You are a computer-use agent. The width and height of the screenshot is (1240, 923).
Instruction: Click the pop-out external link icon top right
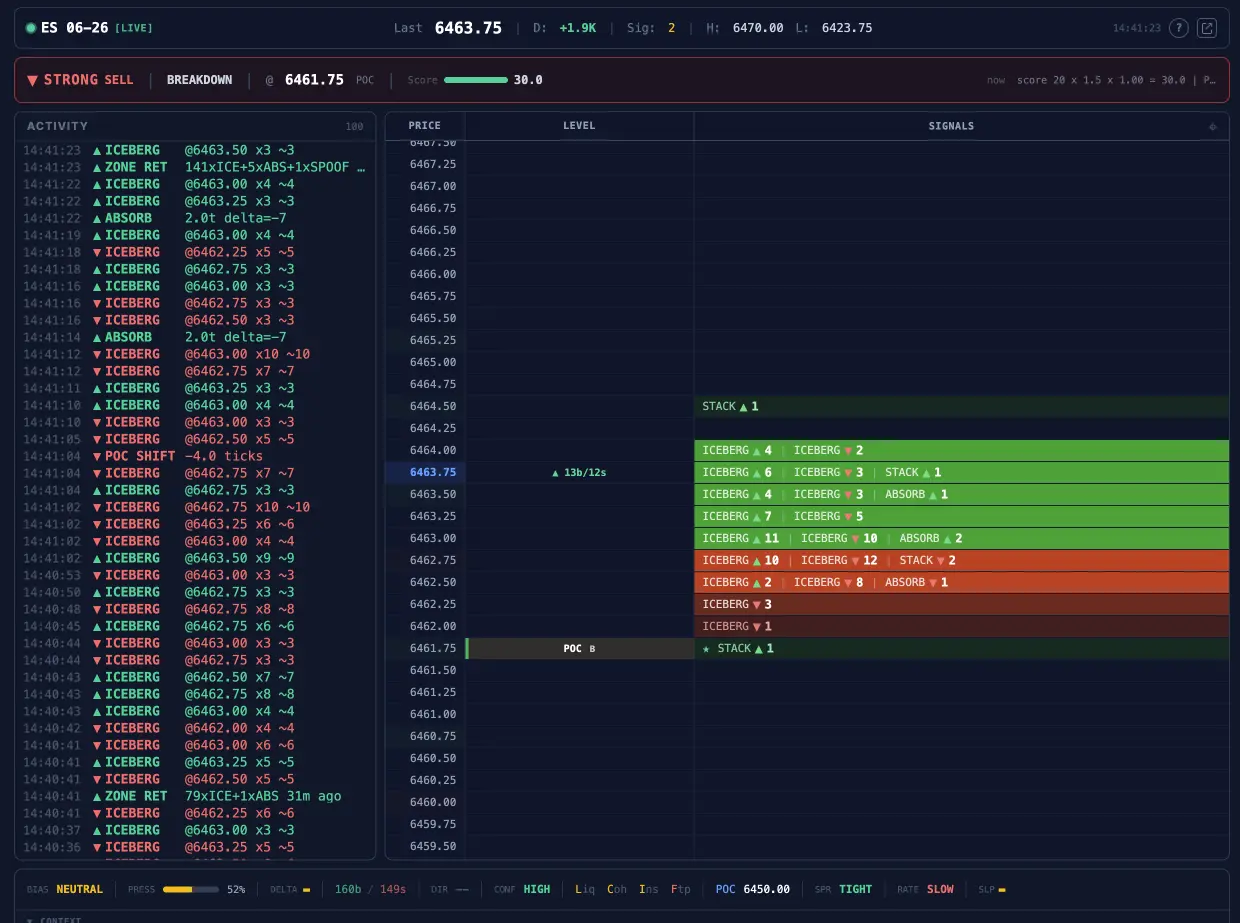[1207, 28]
